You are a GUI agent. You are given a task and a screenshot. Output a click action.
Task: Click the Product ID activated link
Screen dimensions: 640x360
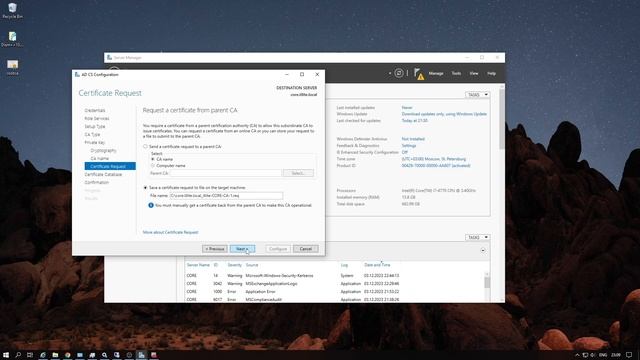tap(436, 166)
